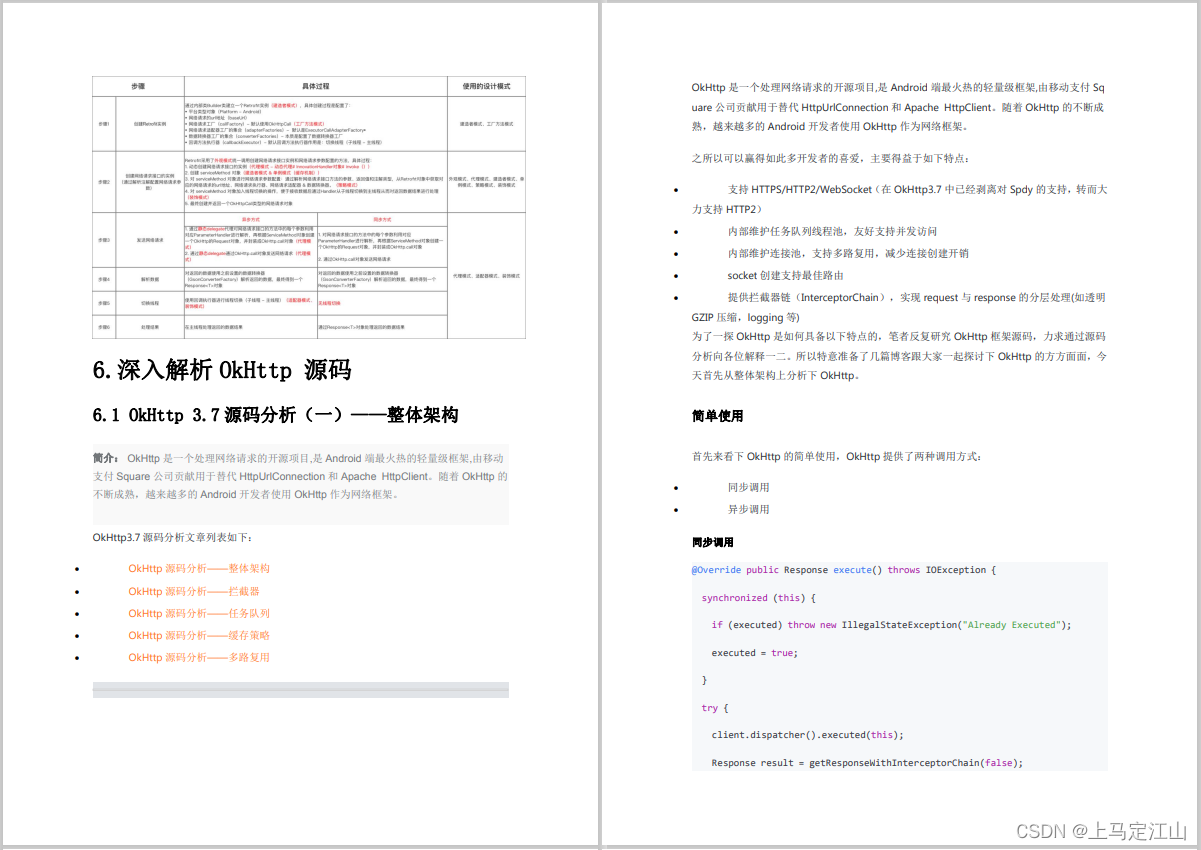Open the 'OkHttp 源码分析——拦截器' link
1201x850 pixels.
click(x=193, y=591)
